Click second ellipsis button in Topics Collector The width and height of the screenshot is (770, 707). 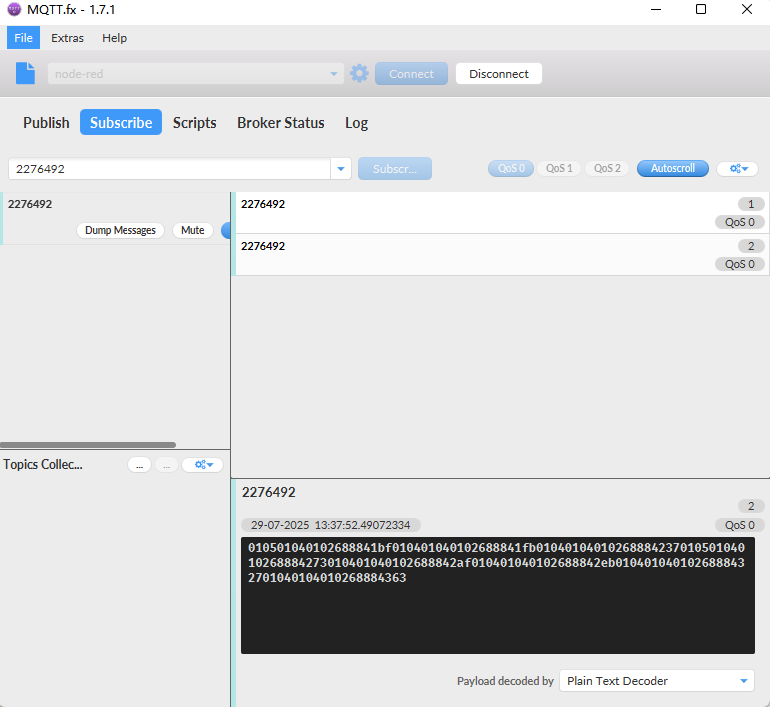166,464
